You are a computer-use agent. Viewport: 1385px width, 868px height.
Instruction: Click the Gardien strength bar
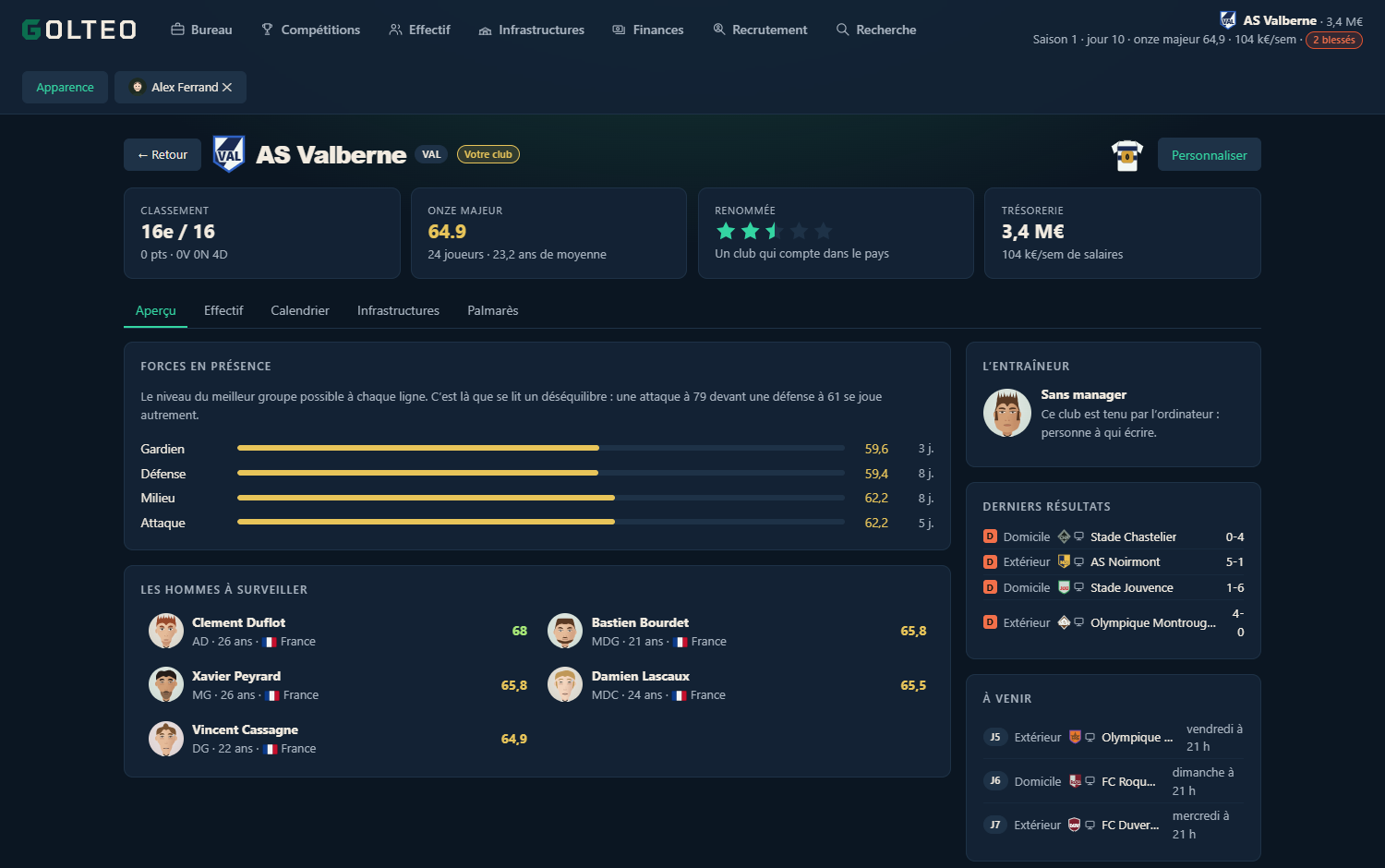(541, 448)
